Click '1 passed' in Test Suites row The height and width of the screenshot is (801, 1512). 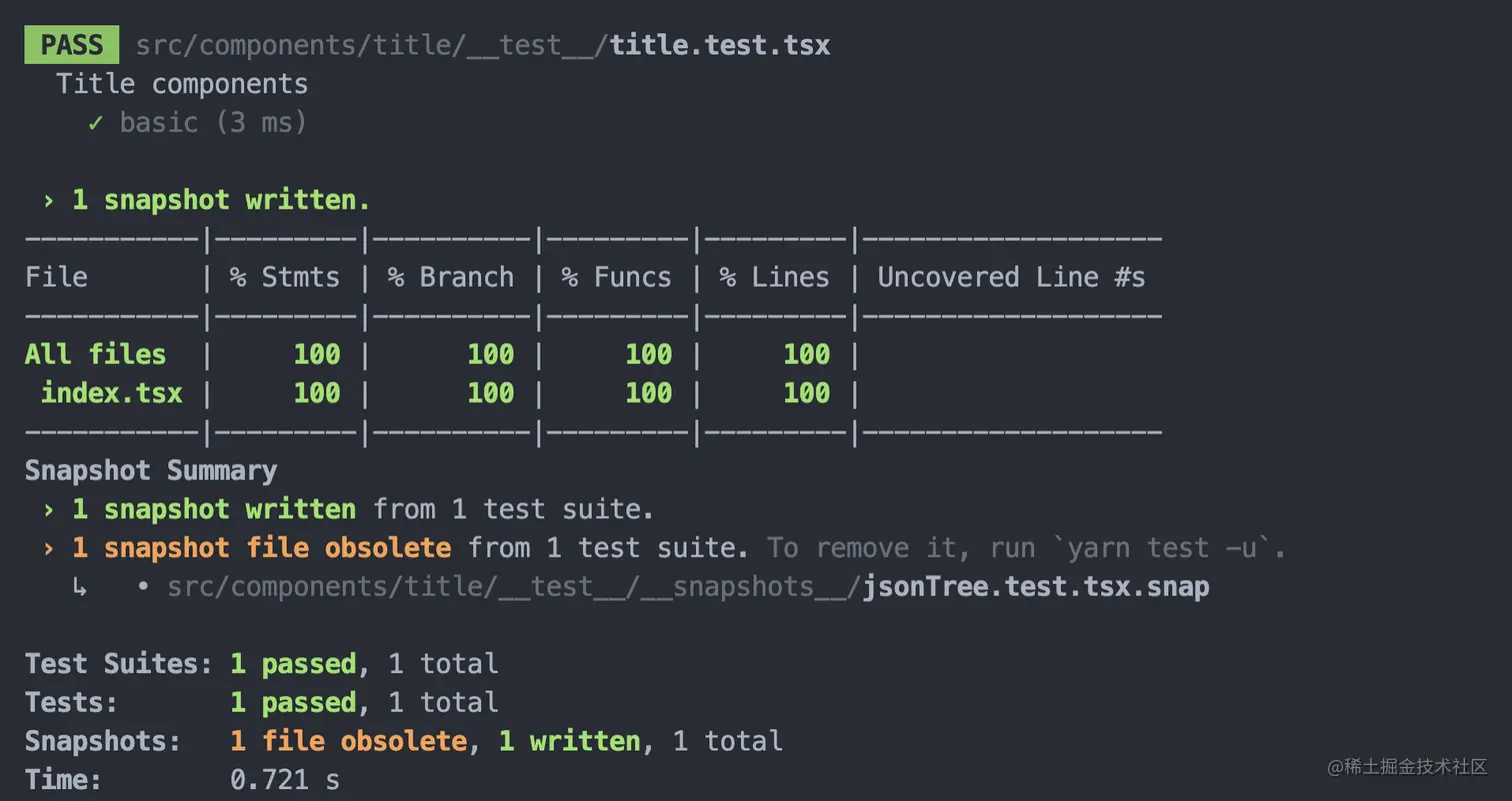293,664
